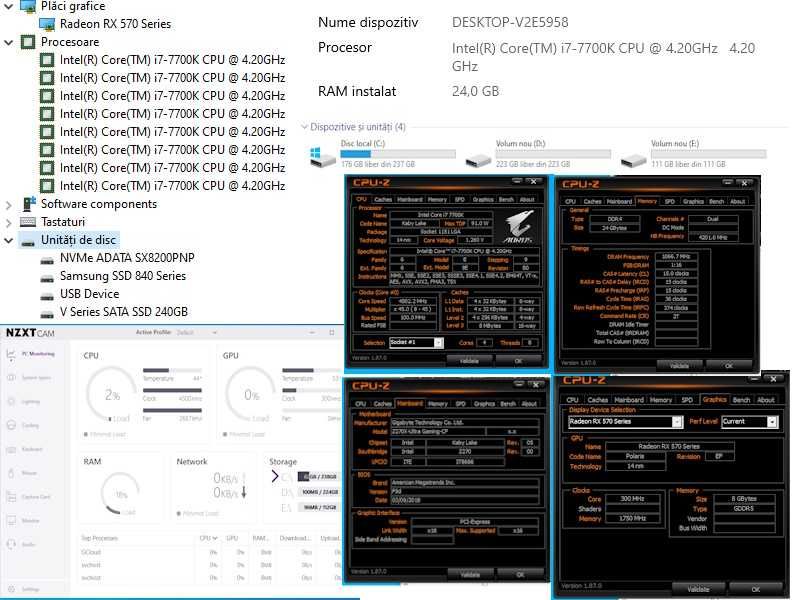Click Validate in CPU-Z Memory window

[679, 366]
